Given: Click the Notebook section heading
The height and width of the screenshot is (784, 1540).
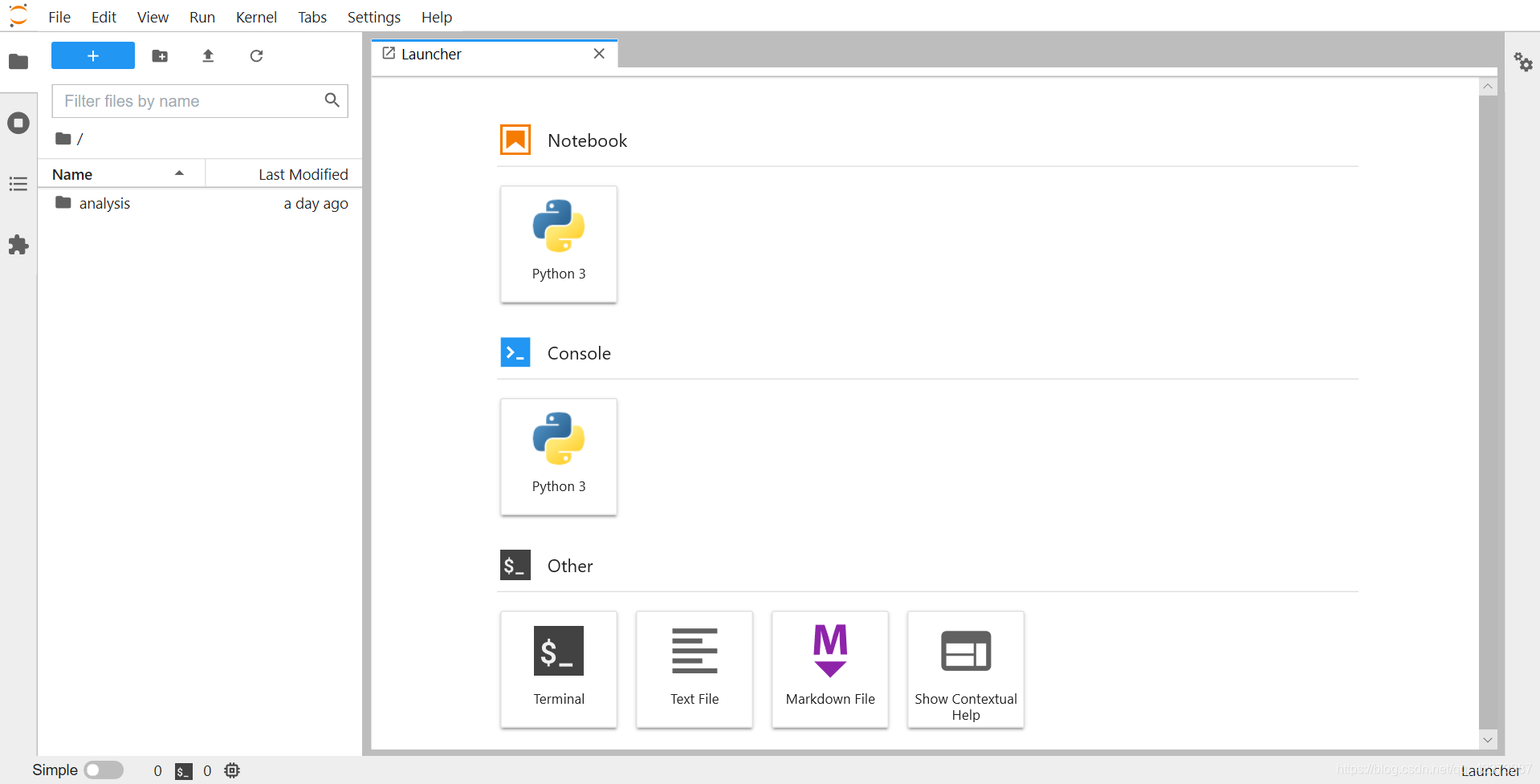Looking at the screenshot, I should (x=587, y=140).
